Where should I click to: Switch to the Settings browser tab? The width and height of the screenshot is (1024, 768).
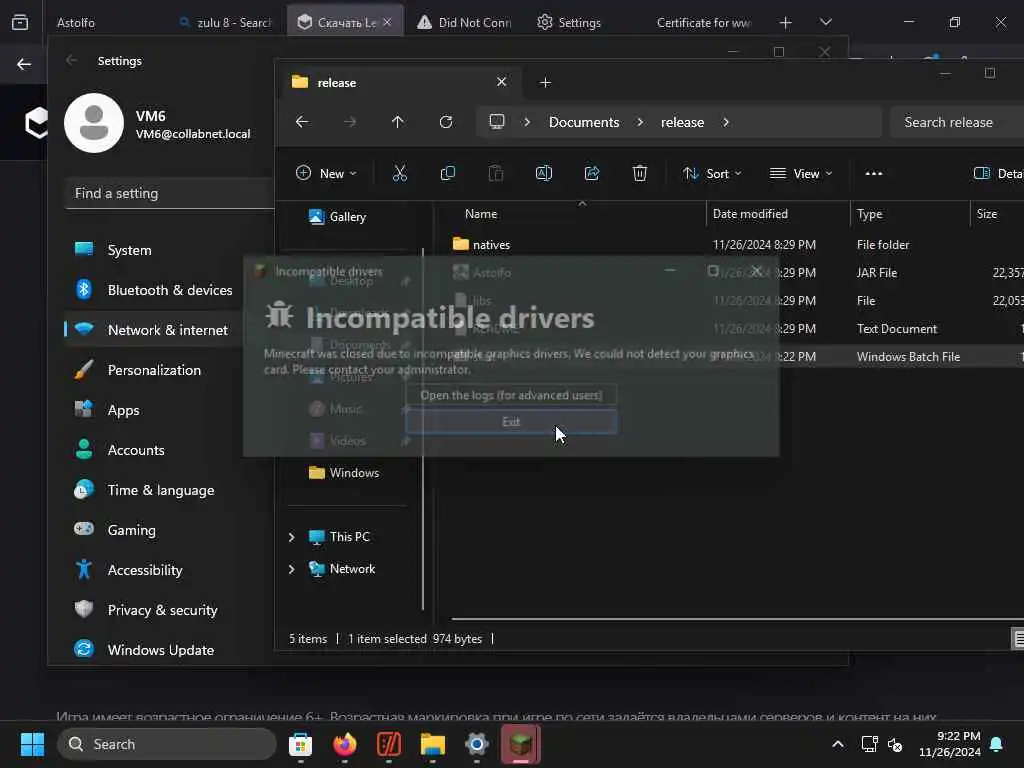[x=569, y=22]
